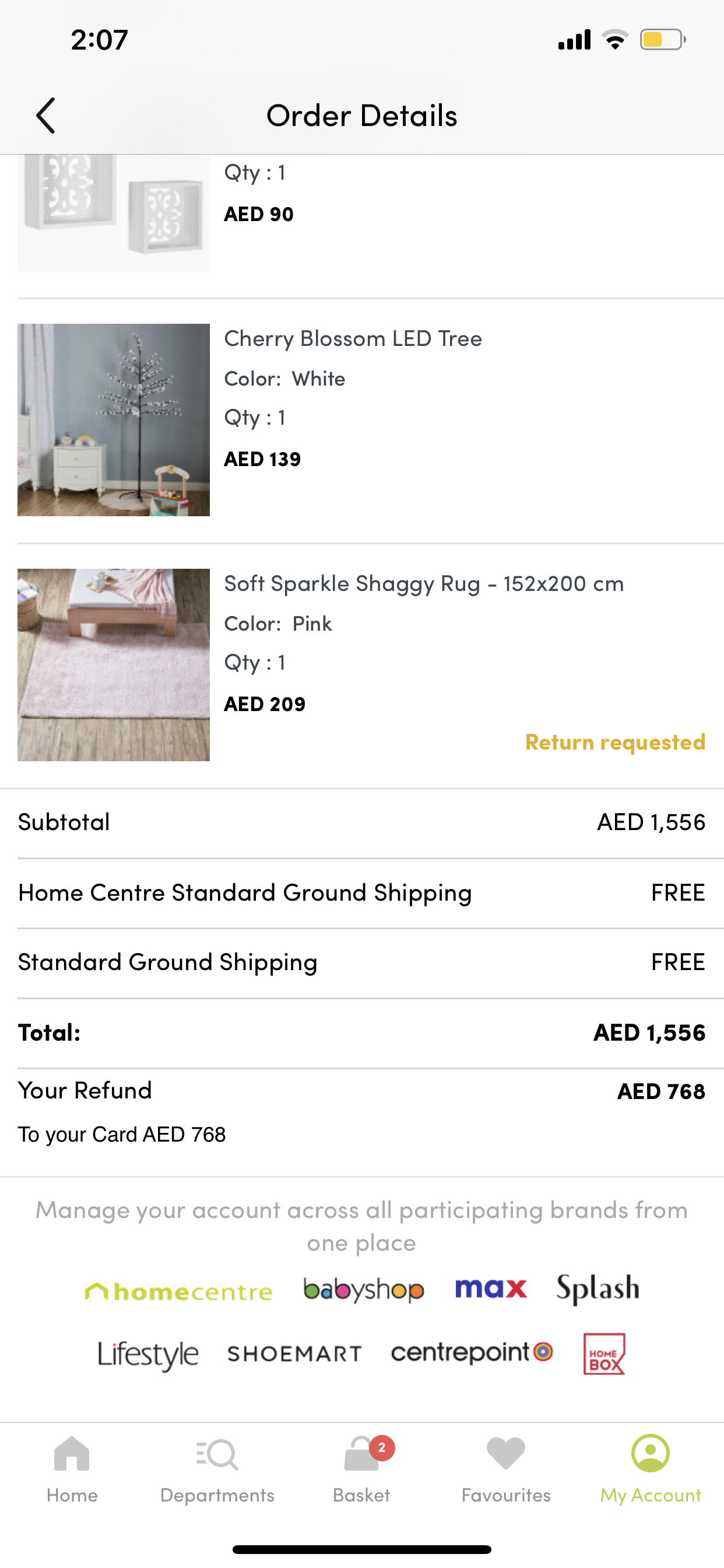Tap the Return requested status link
724x1568 pixels.
click(614, 742)
